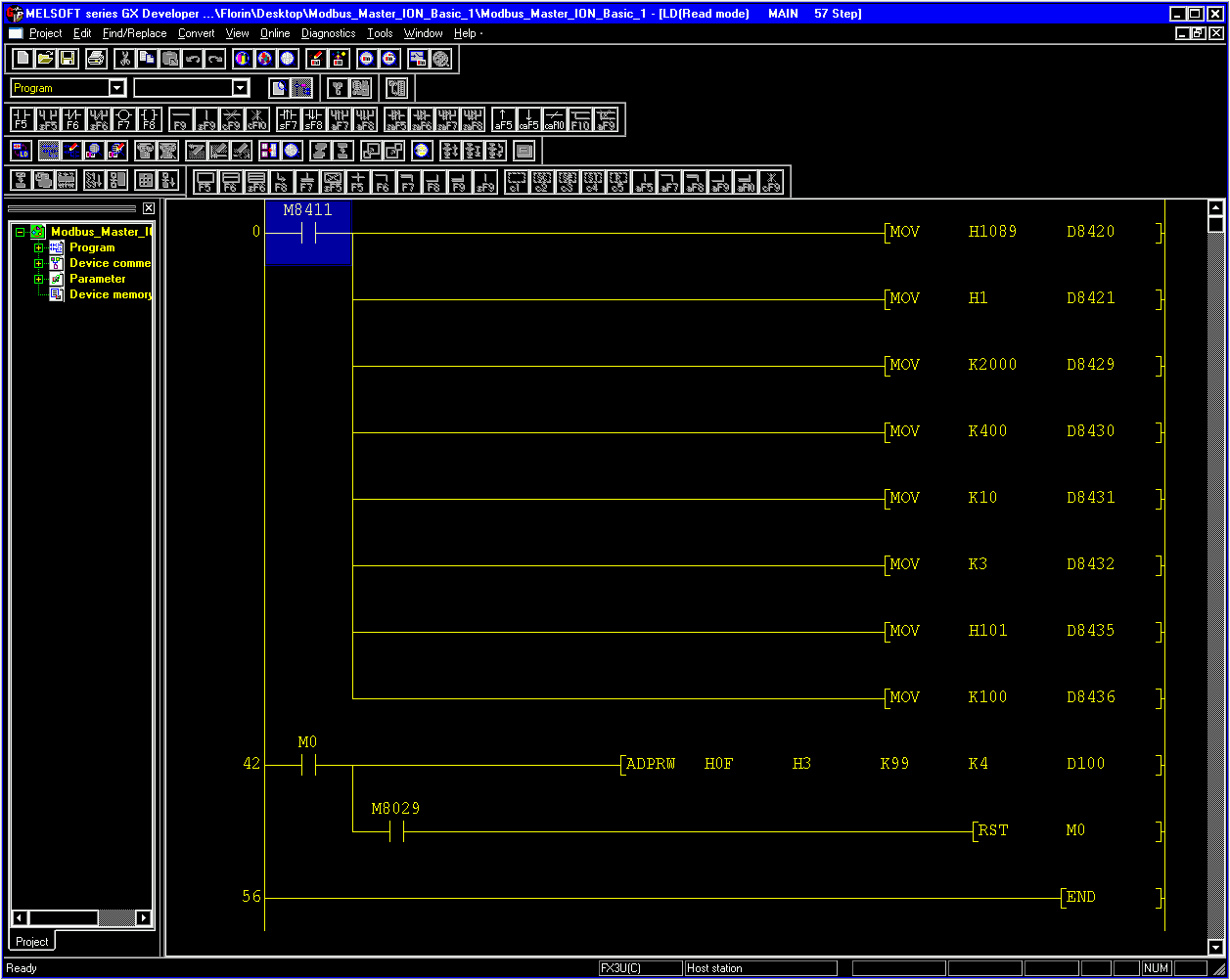
Task: Save project with the floppy disk icon
Action: click(68, 59)
